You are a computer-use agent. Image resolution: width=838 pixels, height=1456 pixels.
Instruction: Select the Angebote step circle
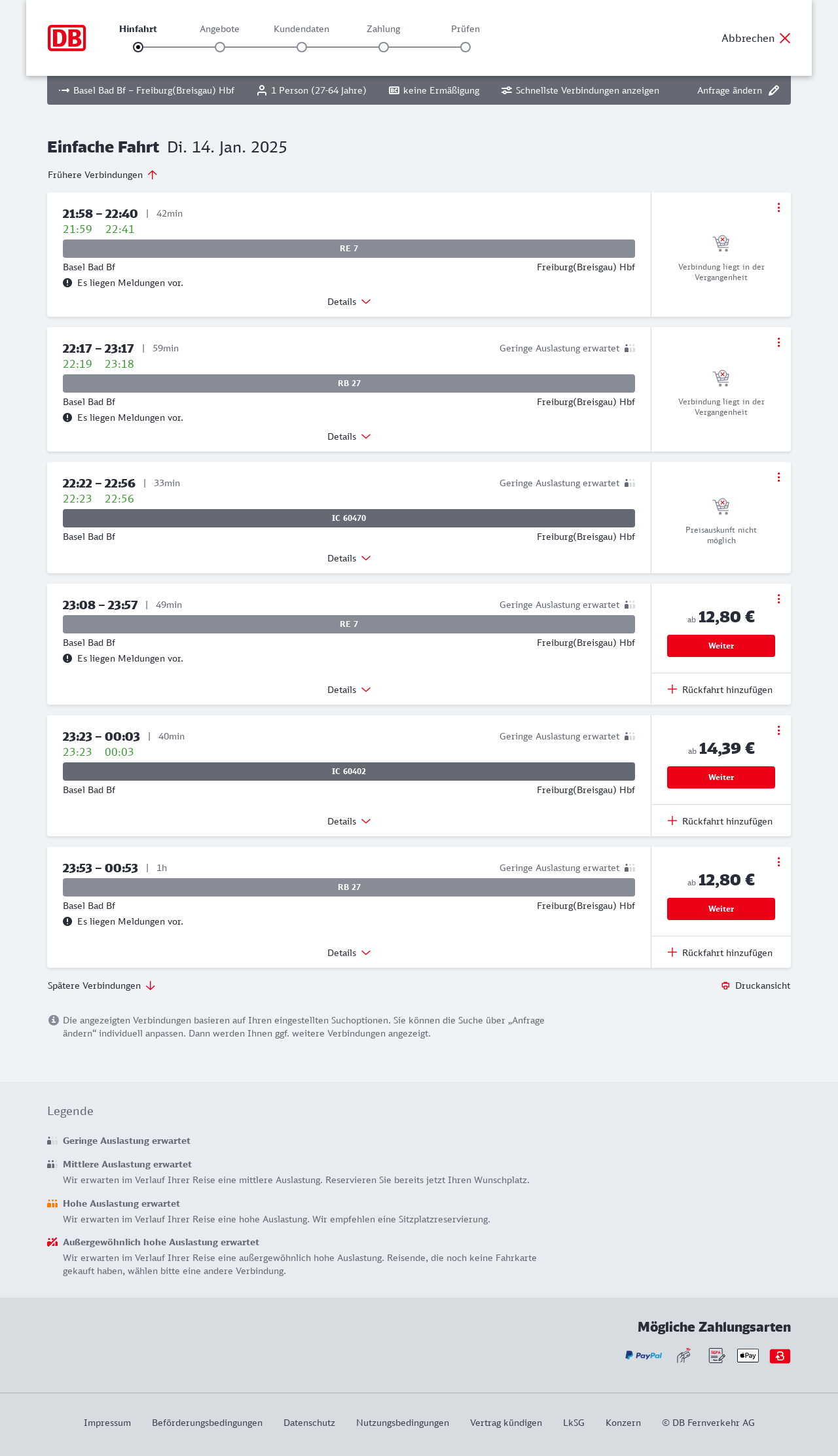[220, 47]
